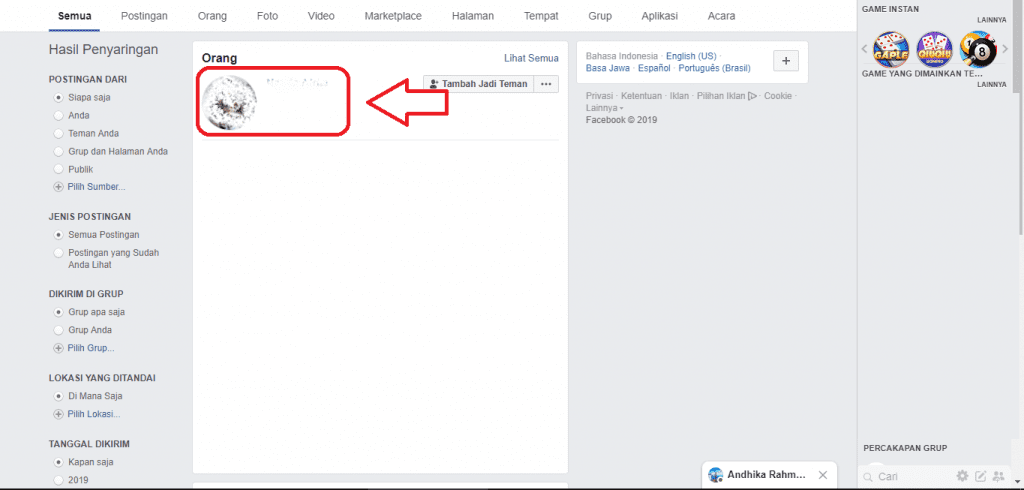Open the QiuQiu domino game icon

click(935, 50)
